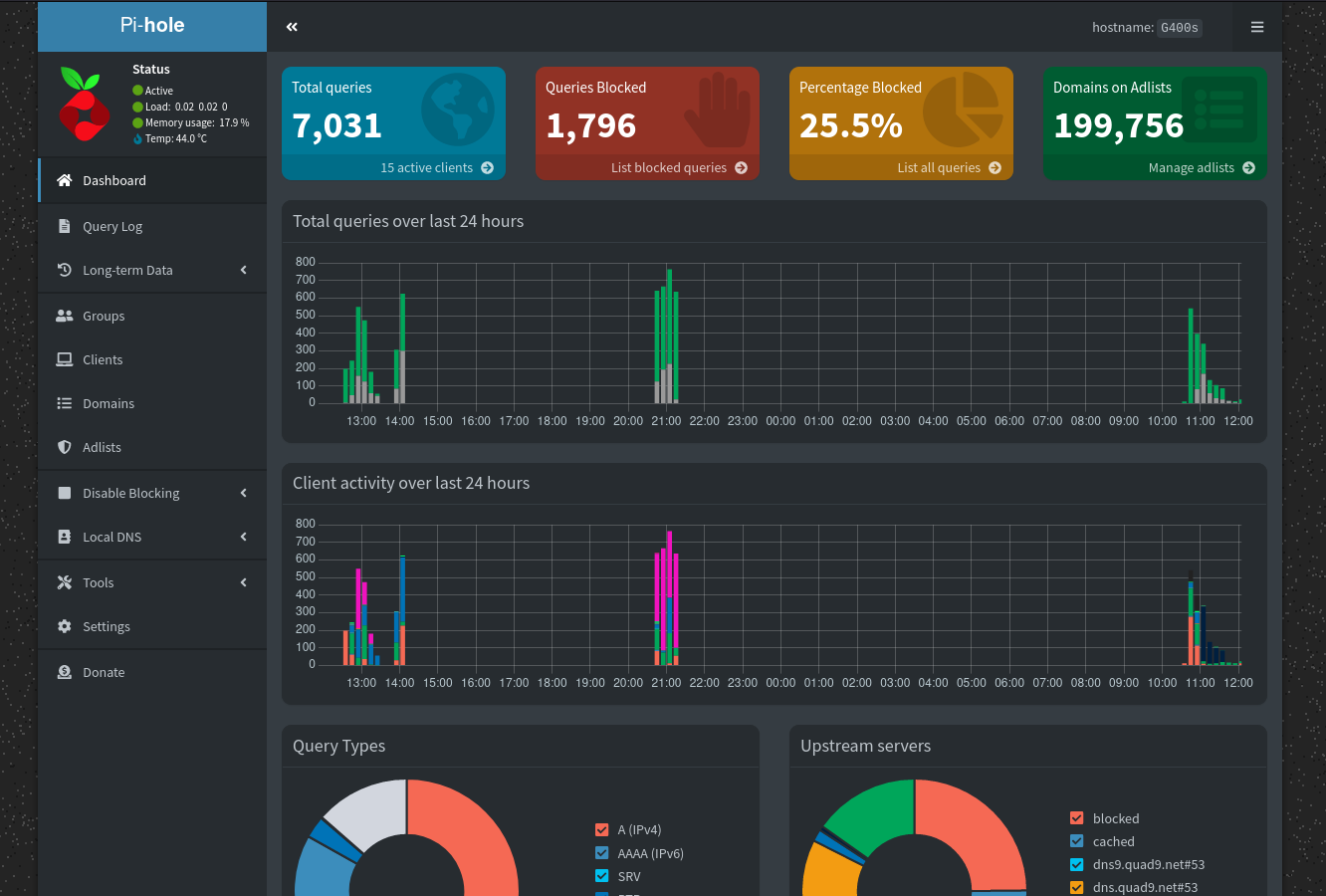
Task: Expand the Long-term Data submenu
Action: coord(243,270)
